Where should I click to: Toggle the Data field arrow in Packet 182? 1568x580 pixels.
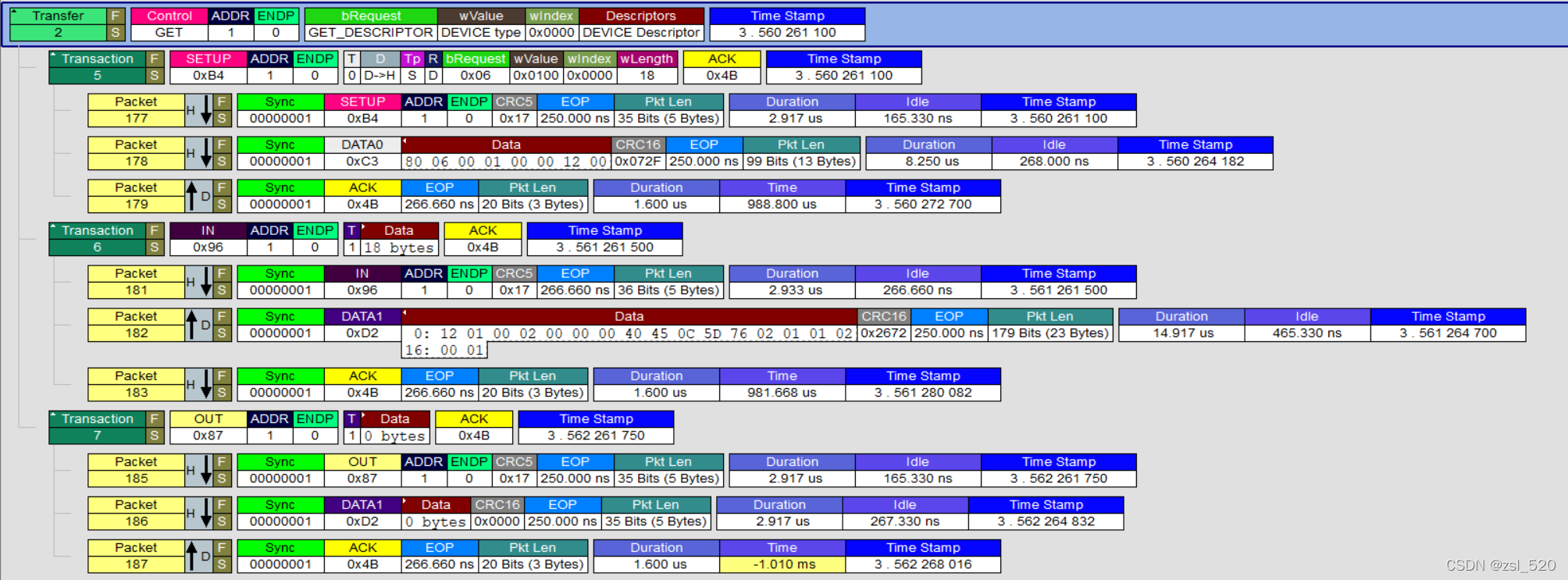(404, 312)
